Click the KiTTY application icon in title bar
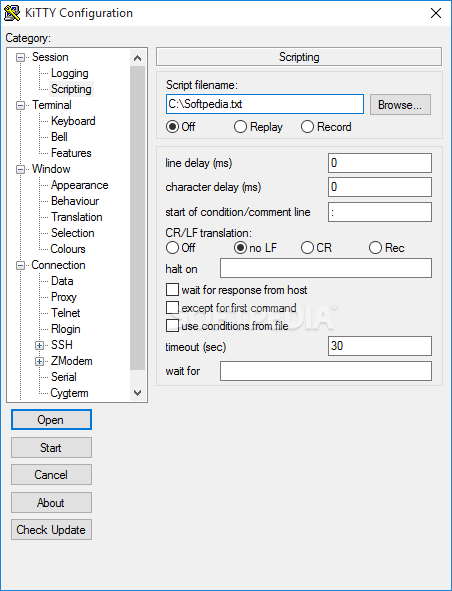Screen dimensions: 452x591 (x=12, y=13)
